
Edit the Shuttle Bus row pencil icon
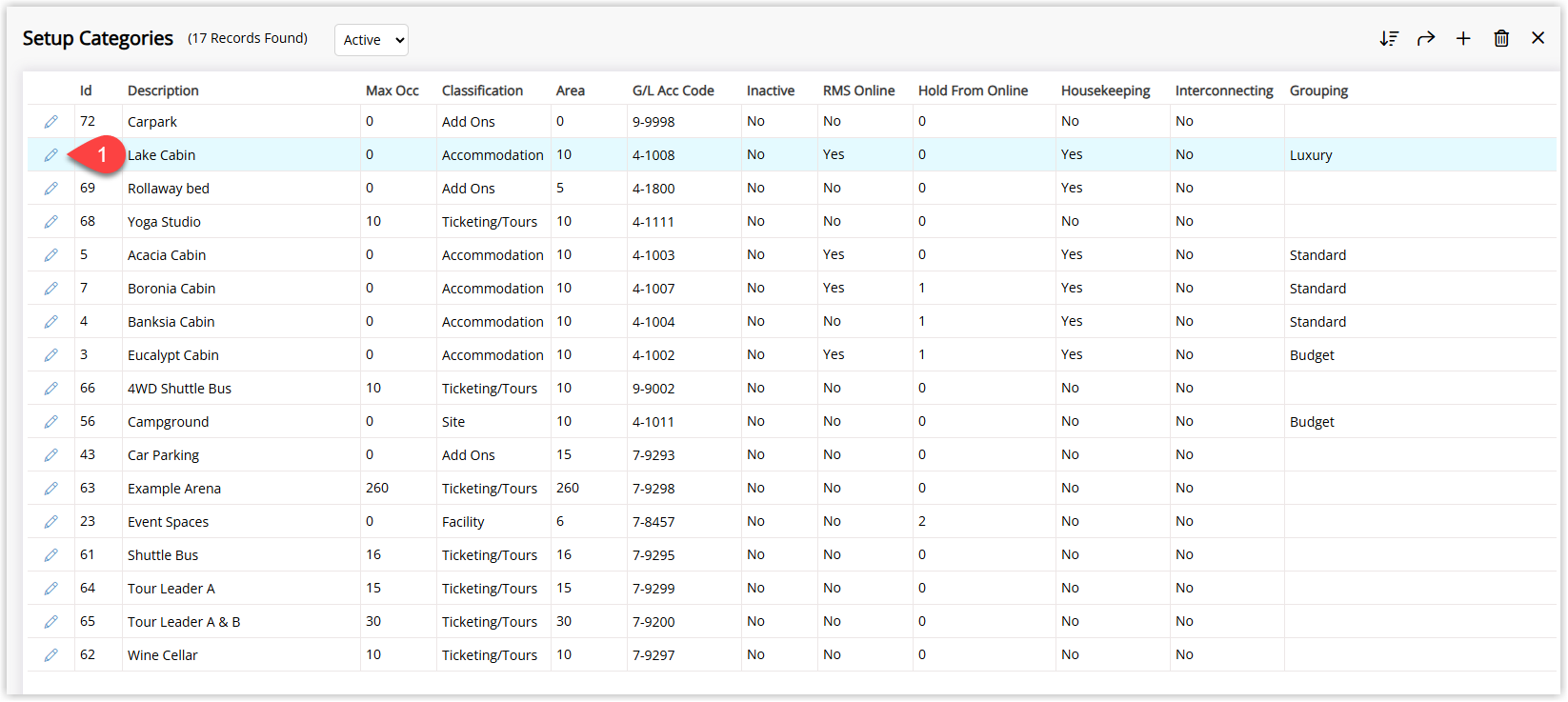pyautogui.click(x=51, y=555)
